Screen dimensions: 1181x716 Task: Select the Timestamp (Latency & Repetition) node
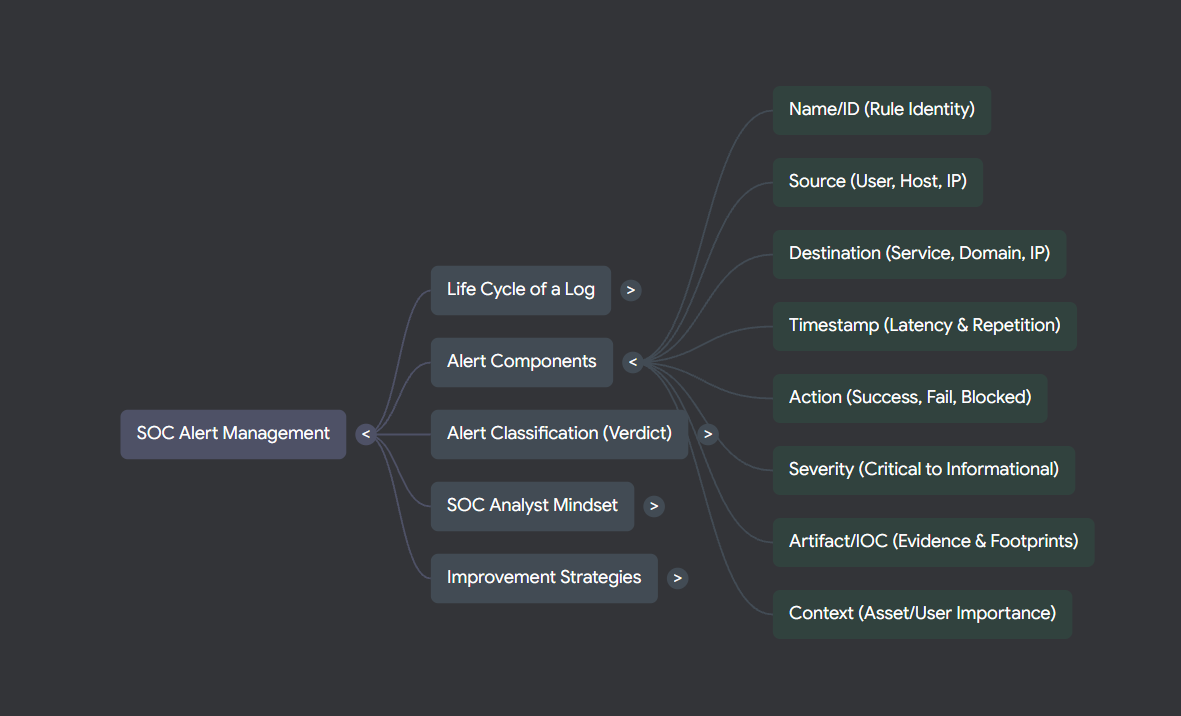click(x=924, y=326)
